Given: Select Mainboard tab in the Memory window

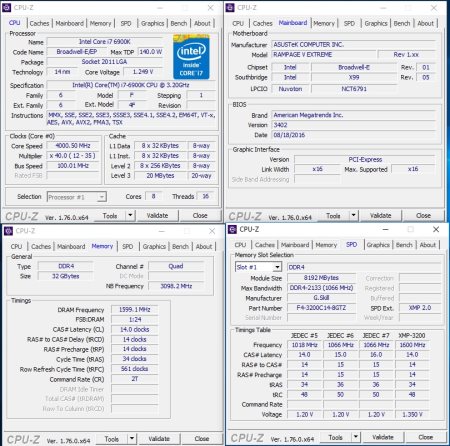Looking at the screenshot, I should coord(71,246).
